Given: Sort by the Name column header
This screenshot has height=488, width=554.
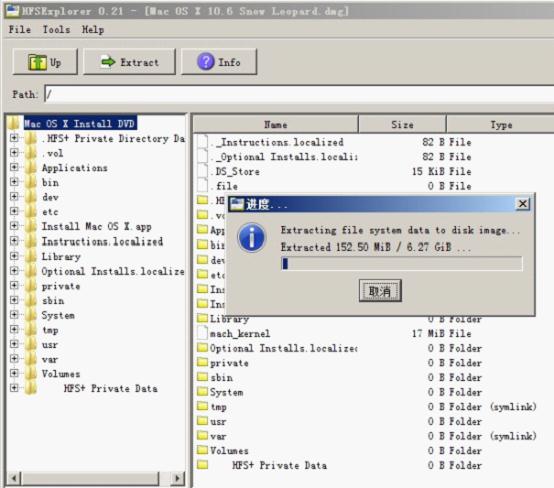Looking at the screenshot, I should pos(276,124).
